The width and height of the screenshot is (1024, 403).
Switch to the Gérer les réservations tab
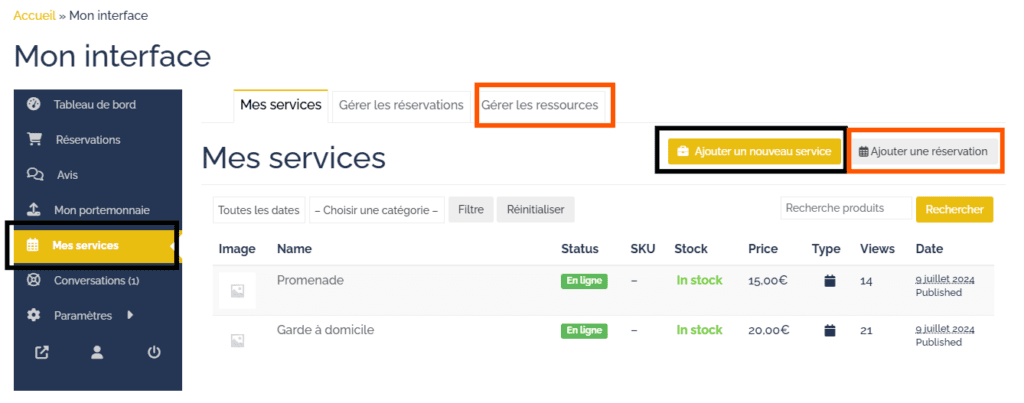[401, 105]
